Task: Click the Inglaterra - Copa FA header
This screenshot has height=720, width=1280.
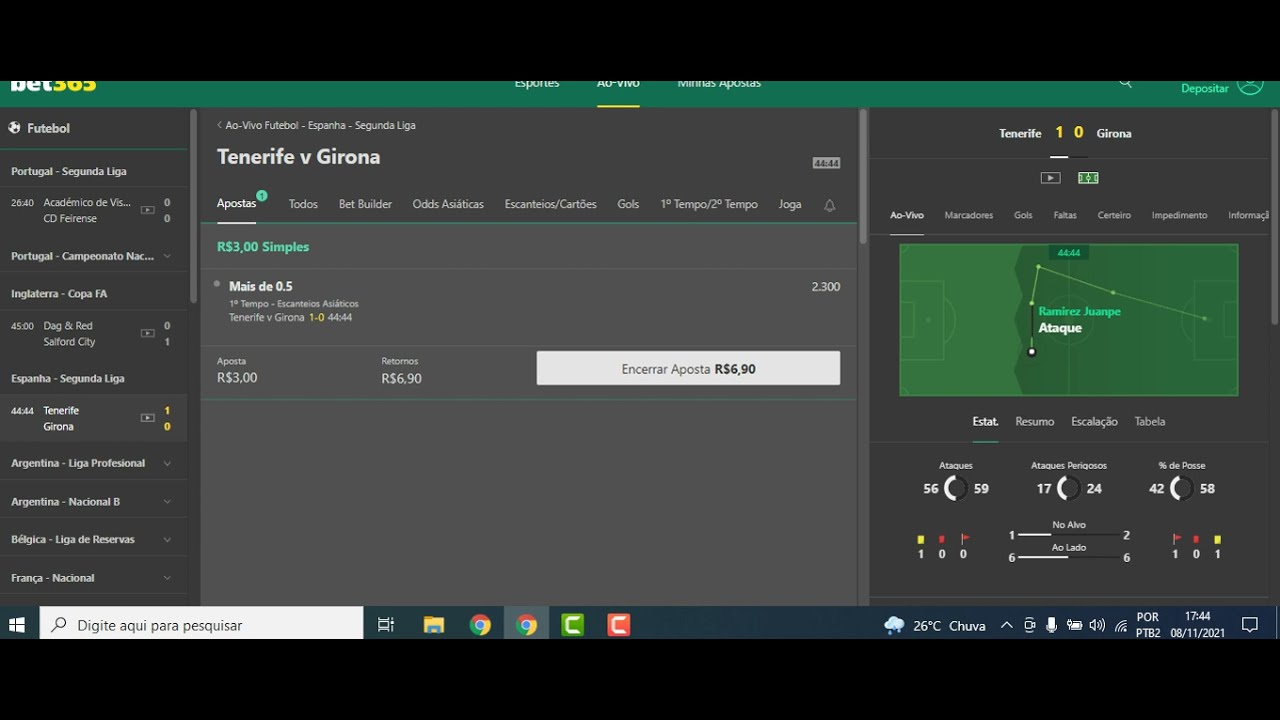Action: coord(59,294)
